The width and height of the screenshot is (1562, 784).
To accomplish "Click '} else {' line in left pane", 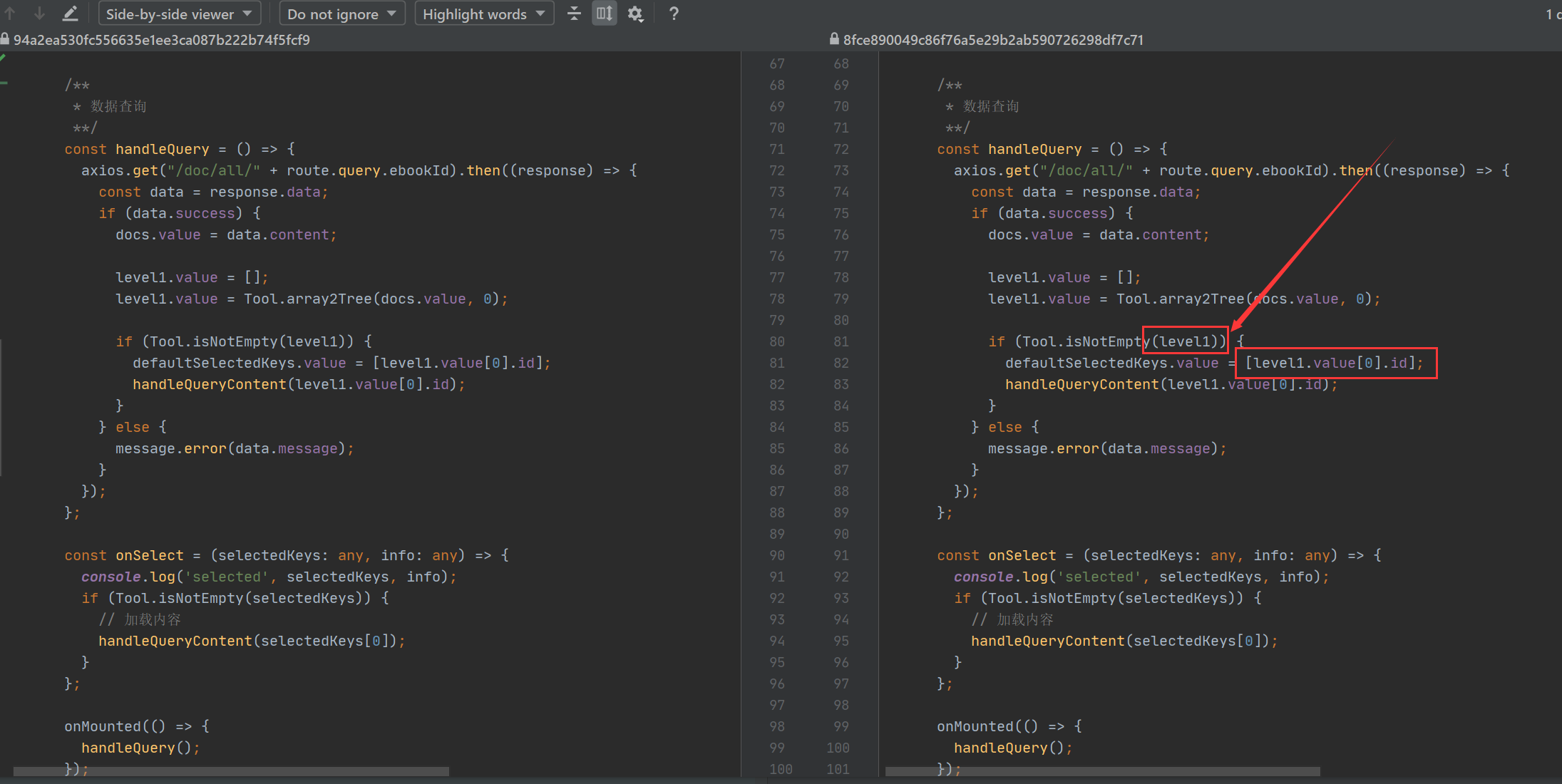I will point(133,427).
